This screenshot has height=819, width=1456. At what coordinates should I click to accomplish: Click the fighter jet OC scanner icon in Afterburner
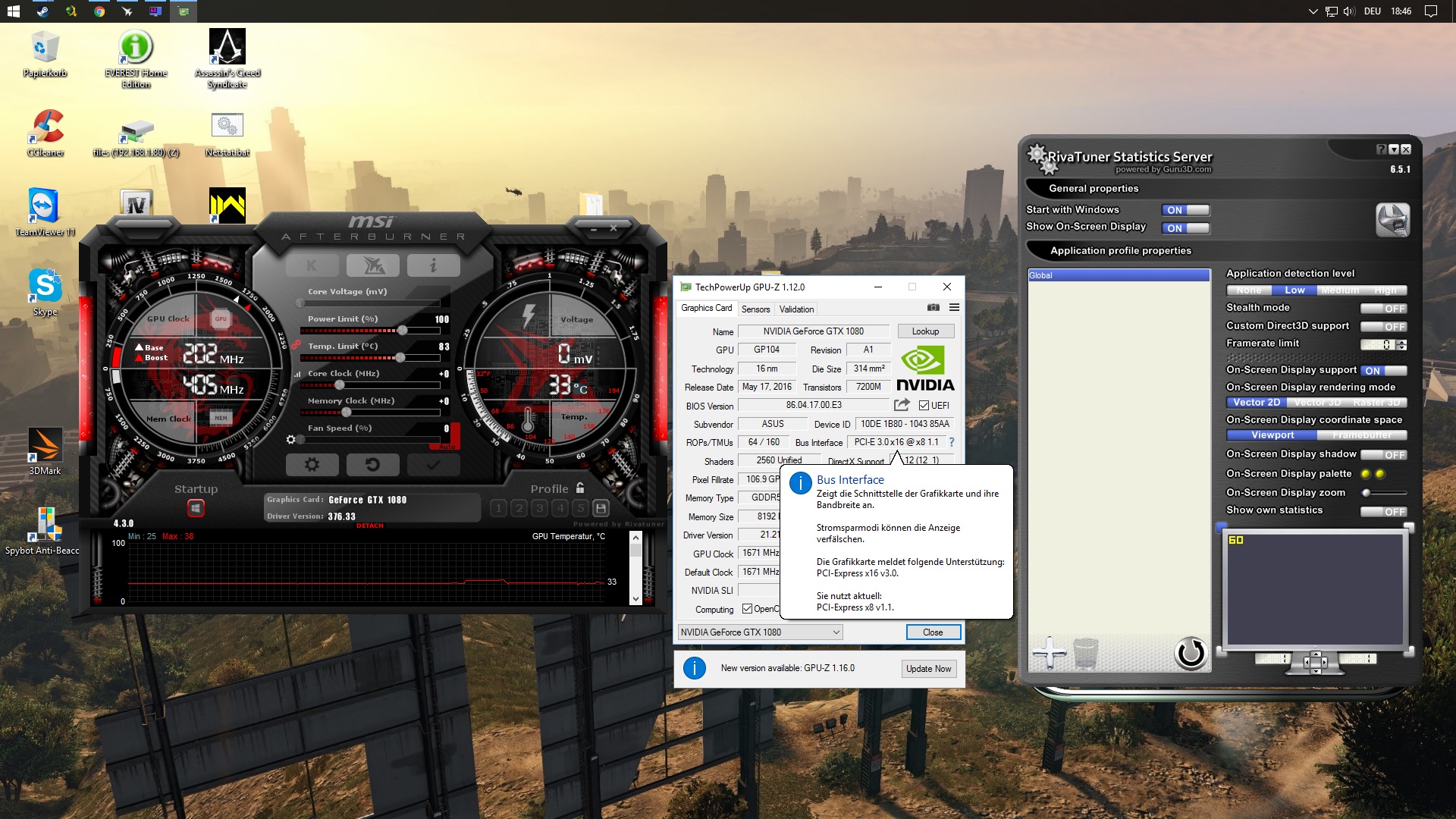click(372, 265)
